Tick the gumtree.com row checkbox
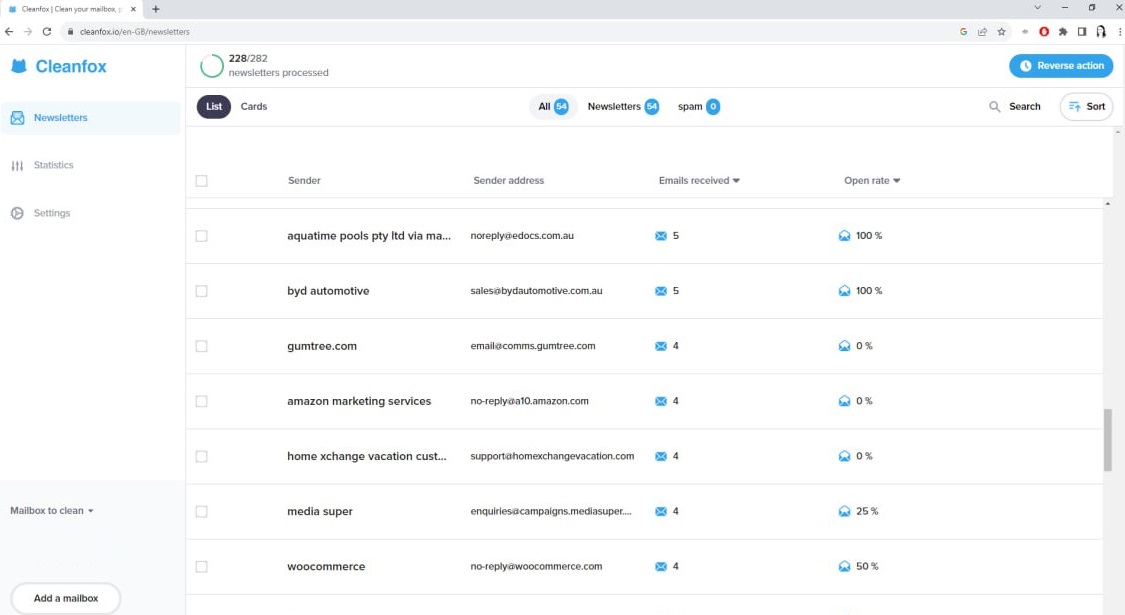Viewport: 1125px width, 615px height. click(x=202, y=347)
